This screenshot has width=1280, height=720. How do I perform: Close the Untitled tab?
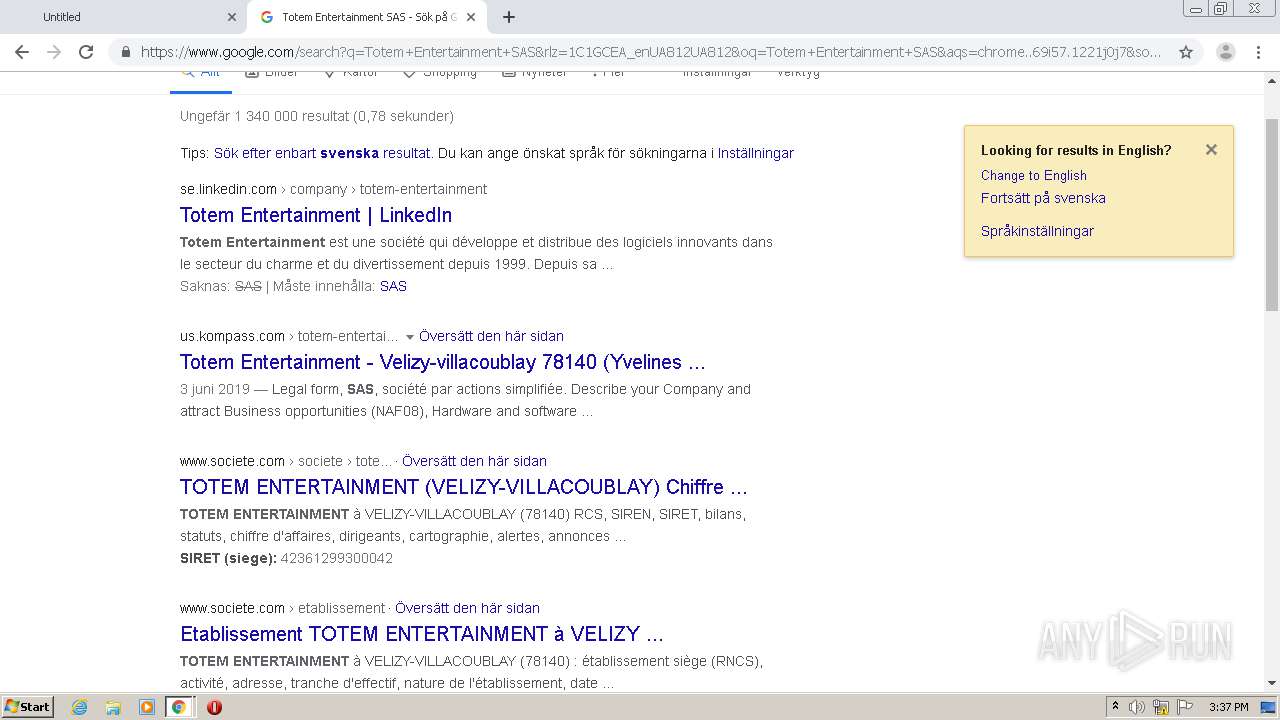232,17
